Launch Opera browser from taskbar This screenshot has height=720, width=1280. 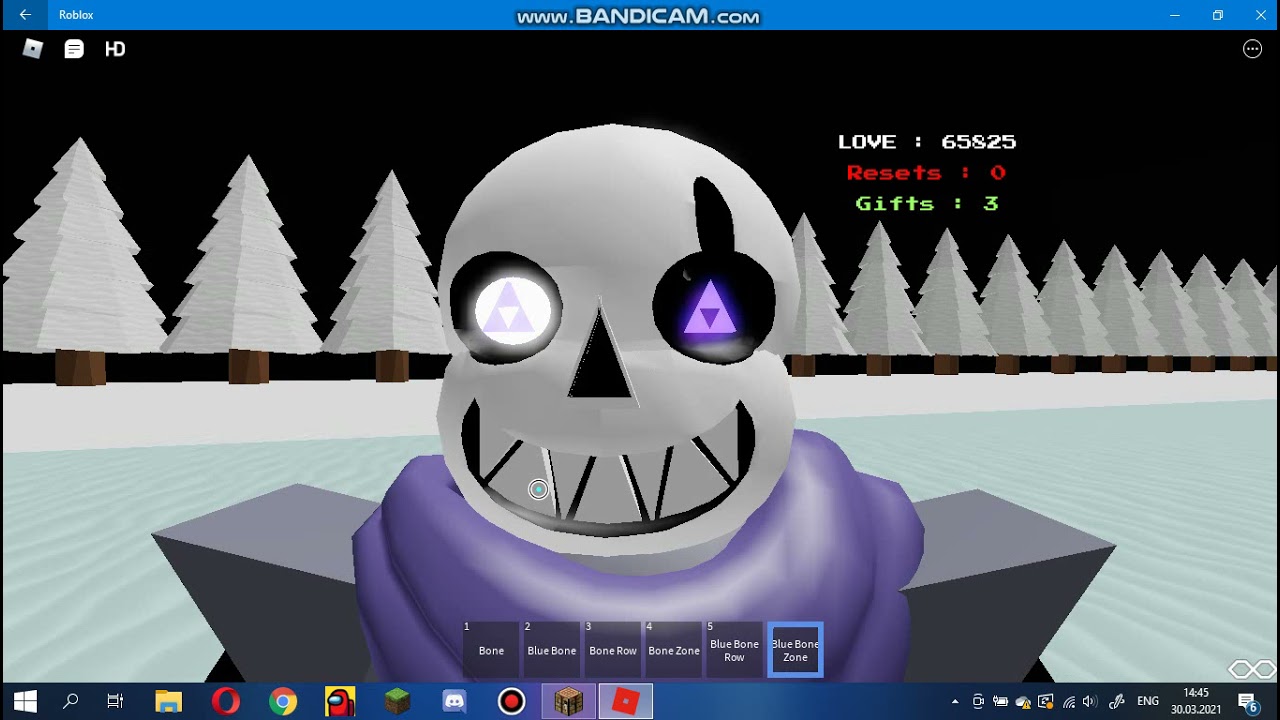coord(226,702)
